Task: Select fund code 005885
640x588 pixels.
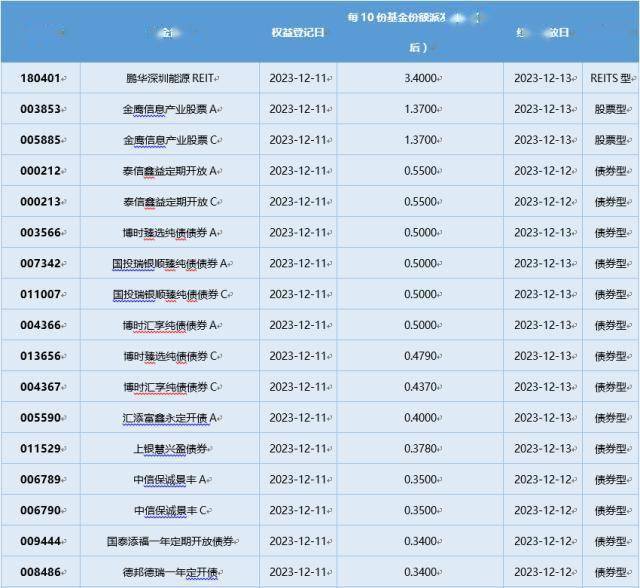Action: point(40,140)
